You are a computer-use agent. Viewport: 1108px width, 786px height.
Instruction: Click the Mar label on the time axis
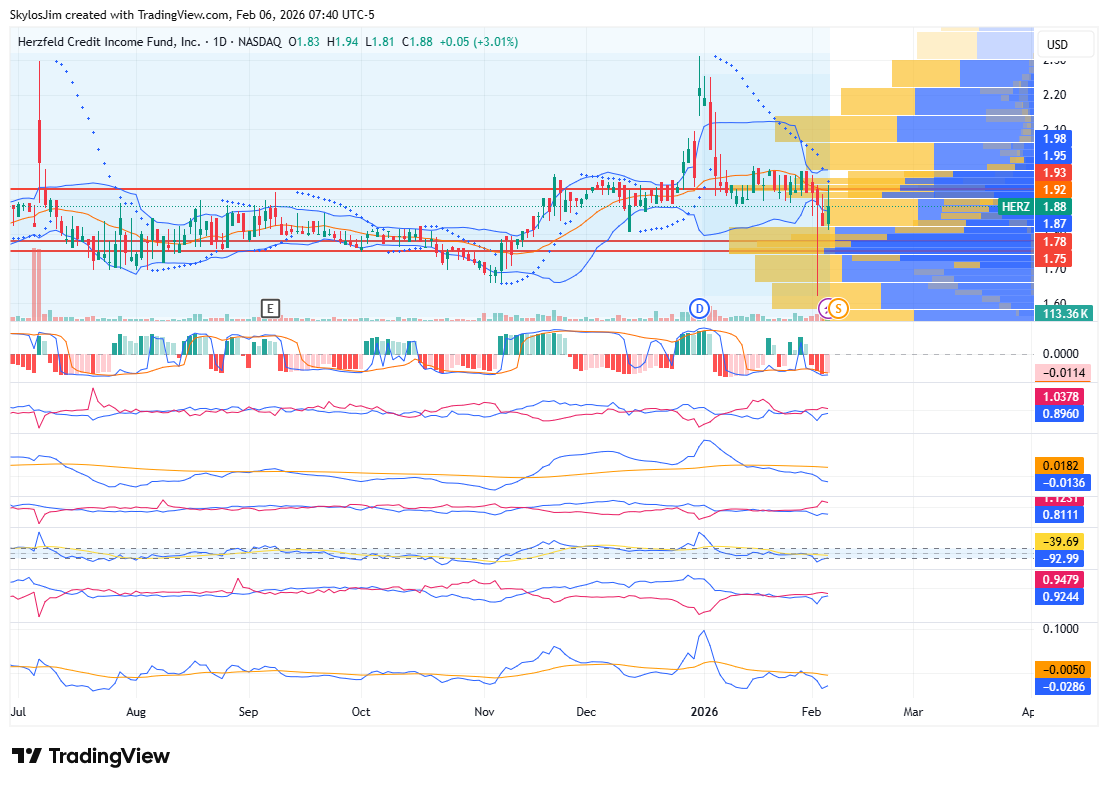click(913, 711)
